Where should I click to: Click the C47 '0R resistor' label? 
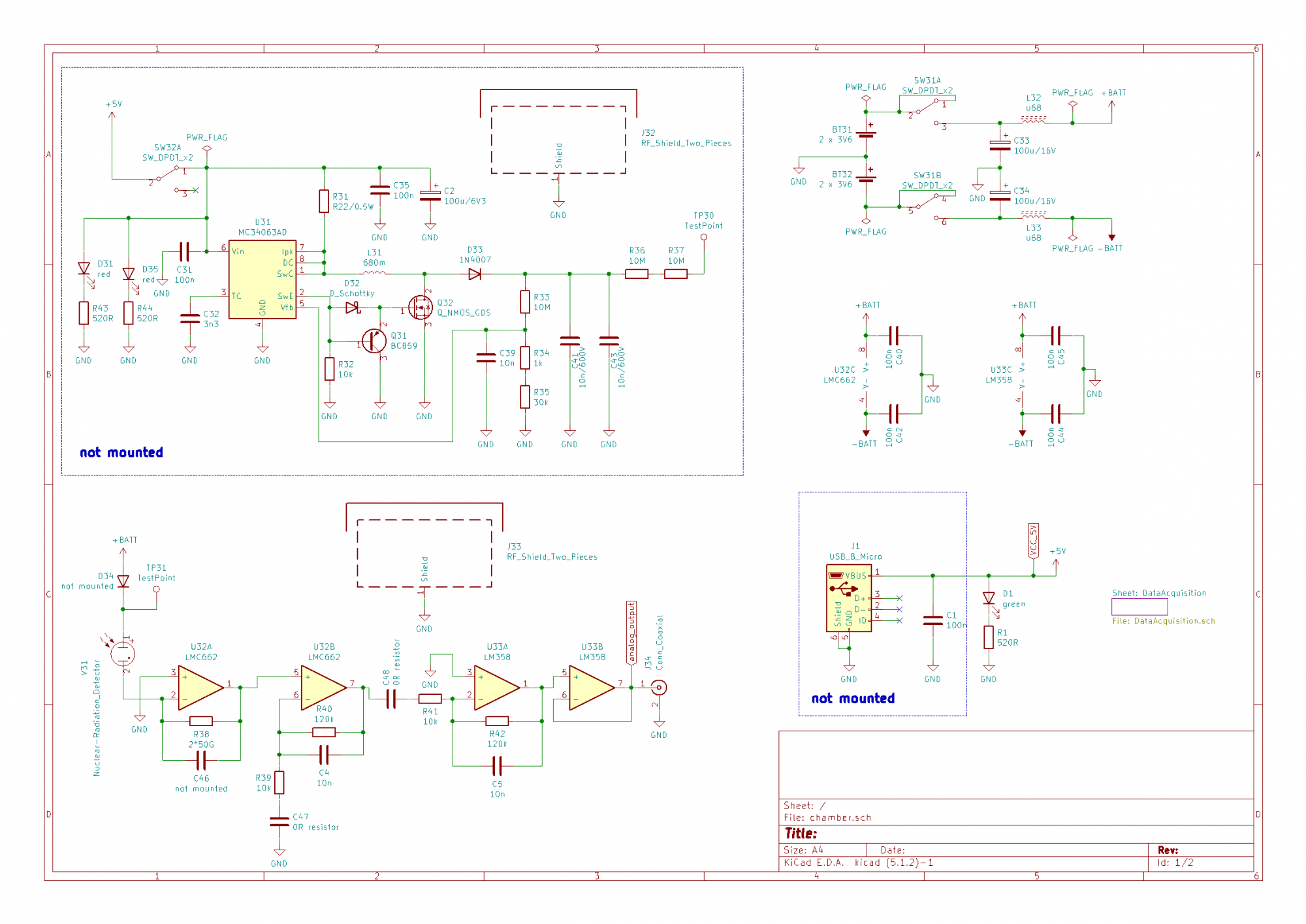[316, 827]
